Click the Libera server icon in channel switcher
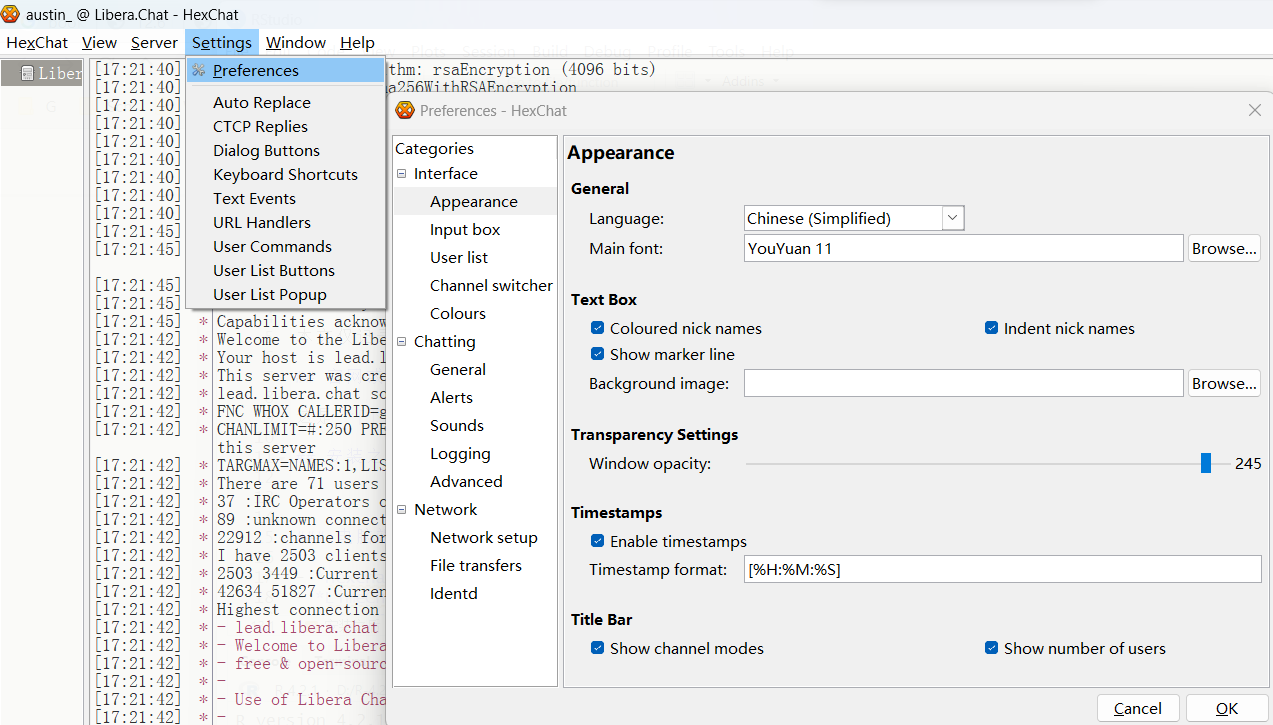Image resolution: width=1273 pixels, height=725 pixels. (27, 73)
